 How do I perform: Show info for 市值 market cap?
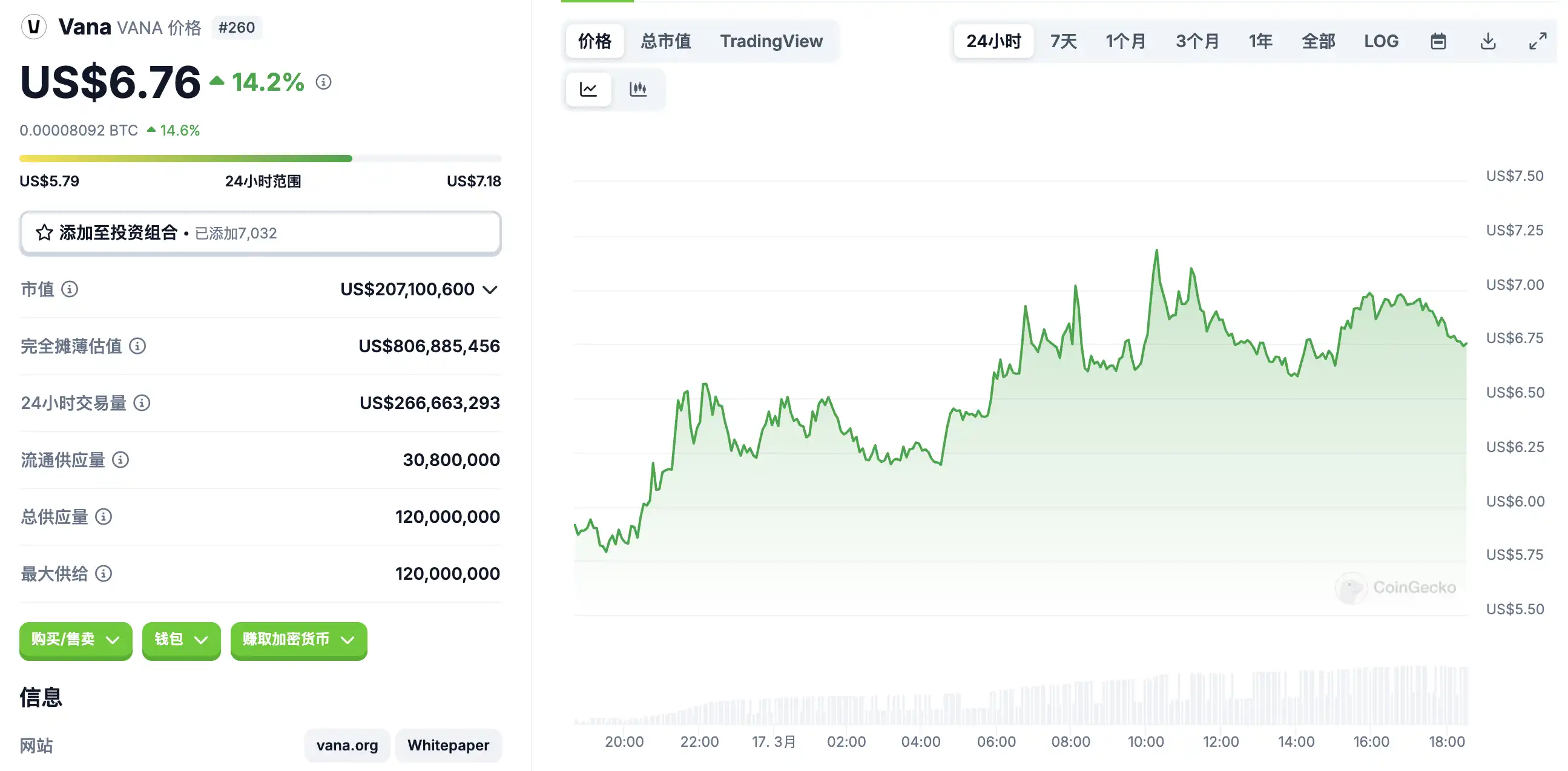(x=70, y=289)
